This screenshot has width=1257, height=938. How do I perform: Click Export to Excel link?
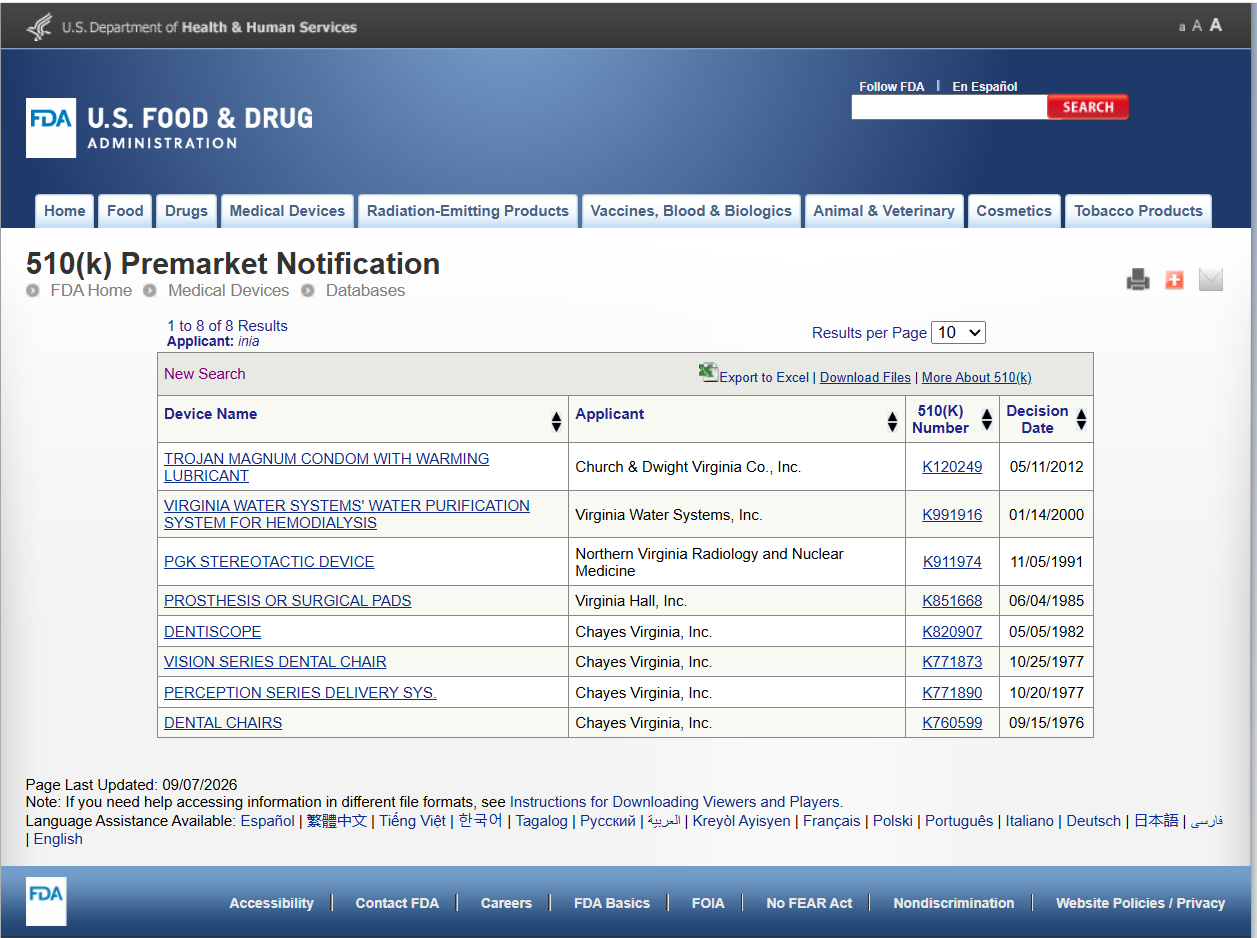[x=764, y=377]
